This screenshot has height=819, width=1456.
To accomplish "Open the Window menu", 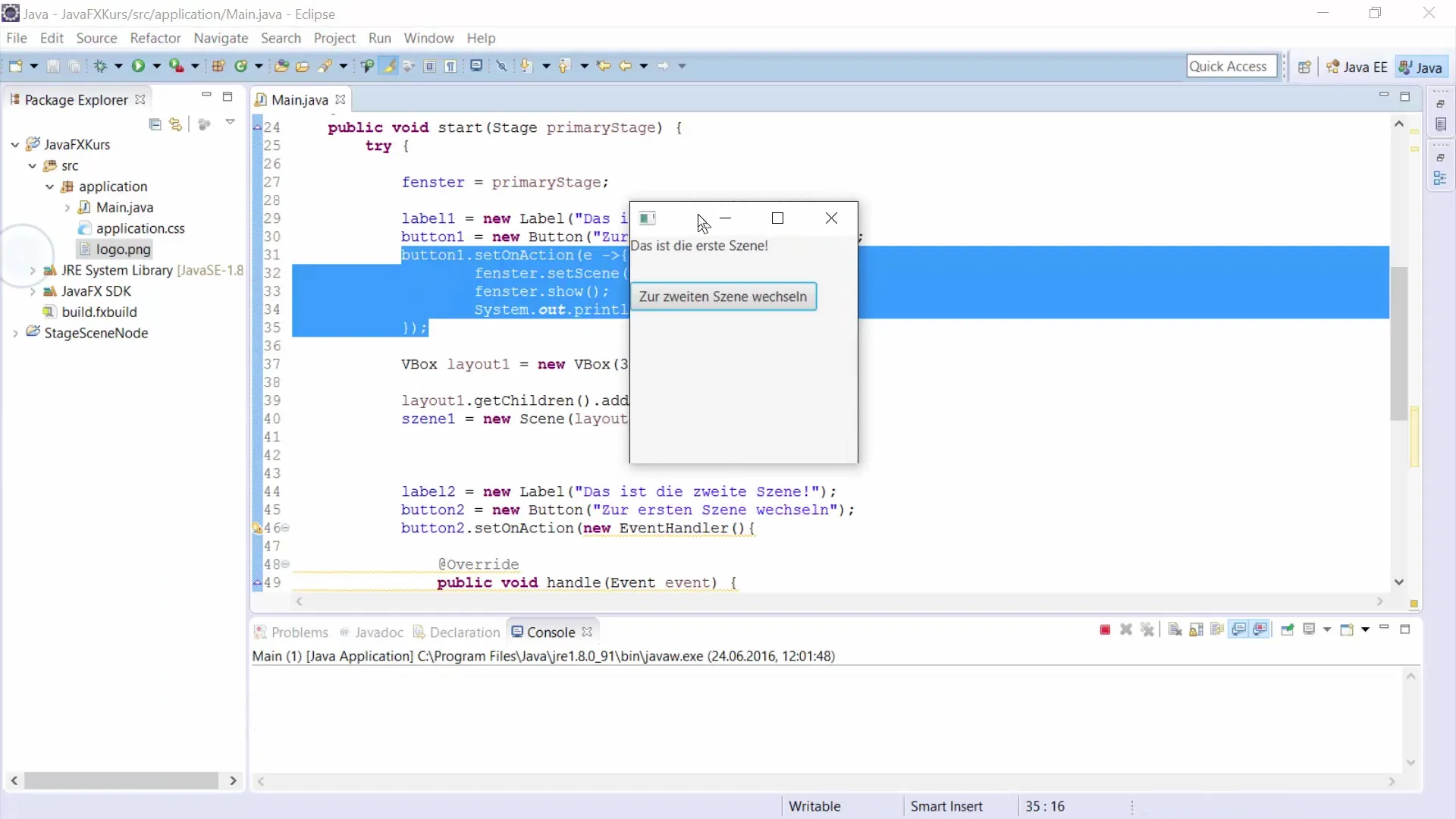I will tap(428, 38).
